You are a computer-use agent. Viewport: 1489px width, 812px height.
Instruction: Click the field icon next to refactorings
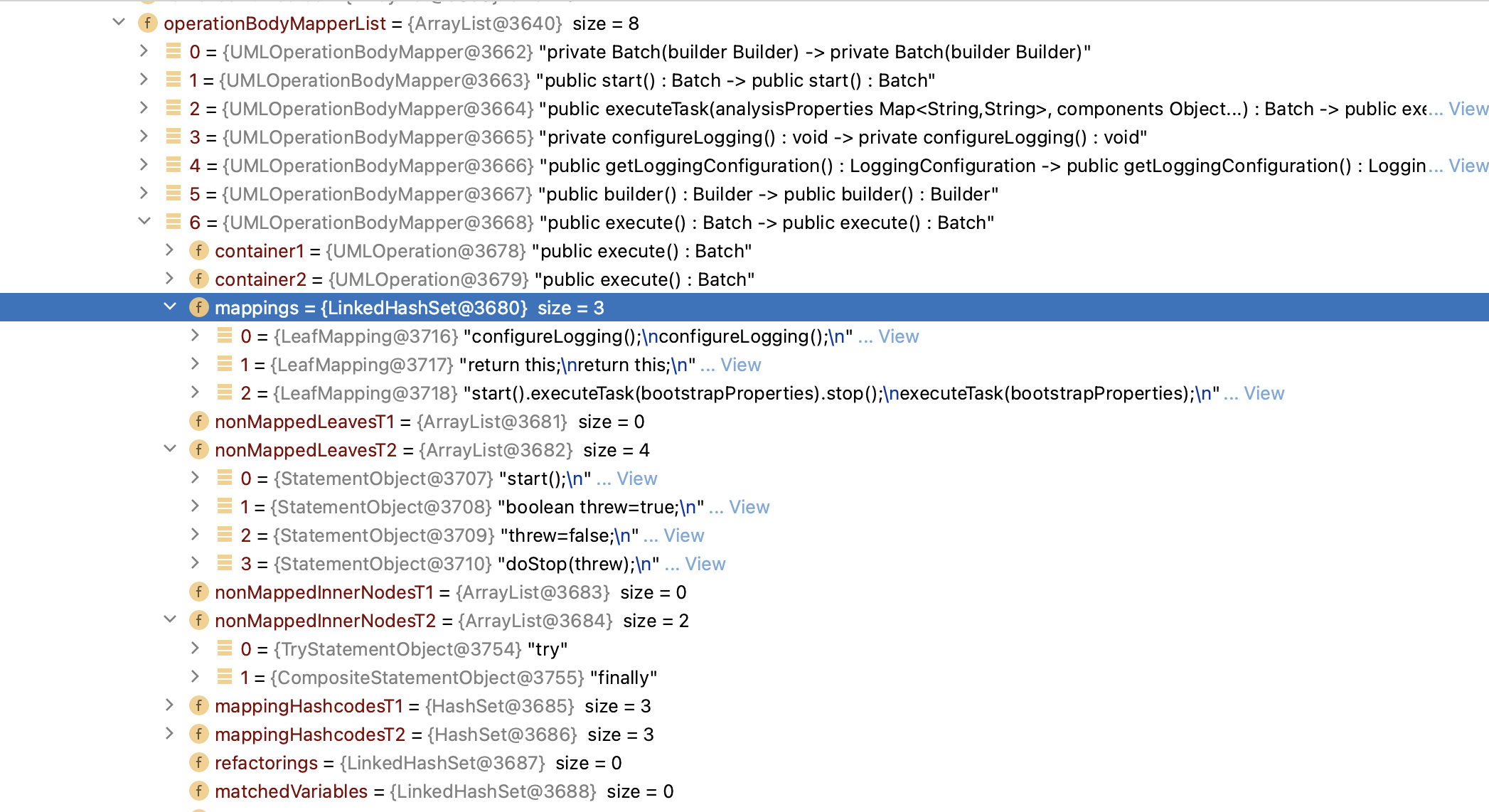(198, 762)
